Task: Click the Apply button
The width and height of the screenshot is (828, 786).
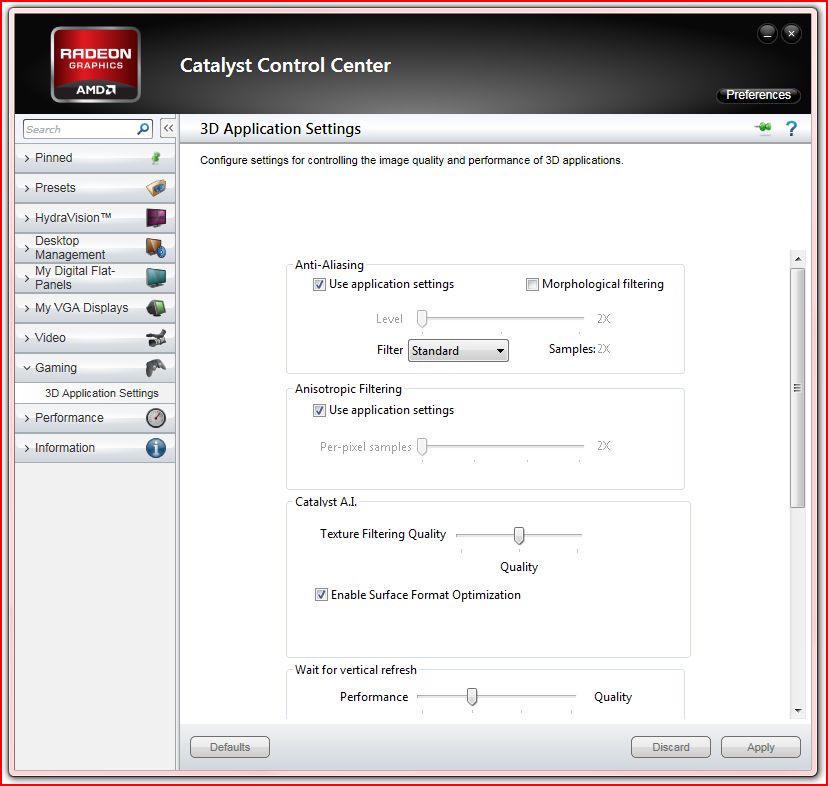Action: (760, 747)
